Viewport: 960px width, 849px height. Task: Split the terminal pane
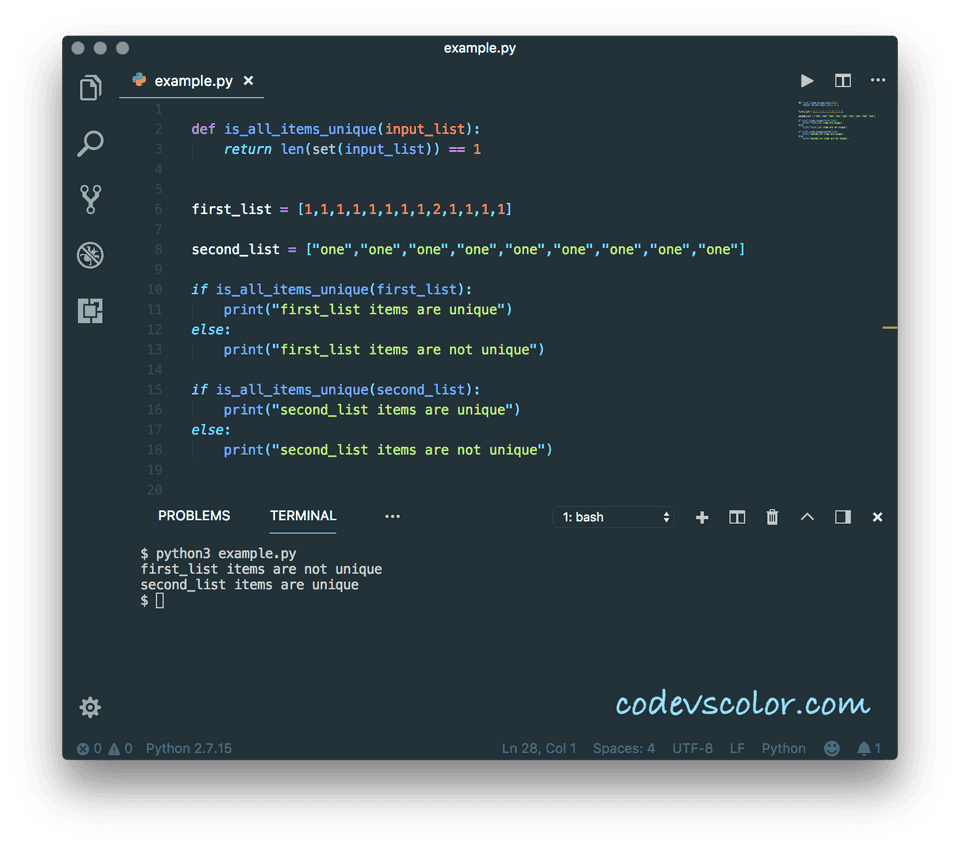click(737, 518)
